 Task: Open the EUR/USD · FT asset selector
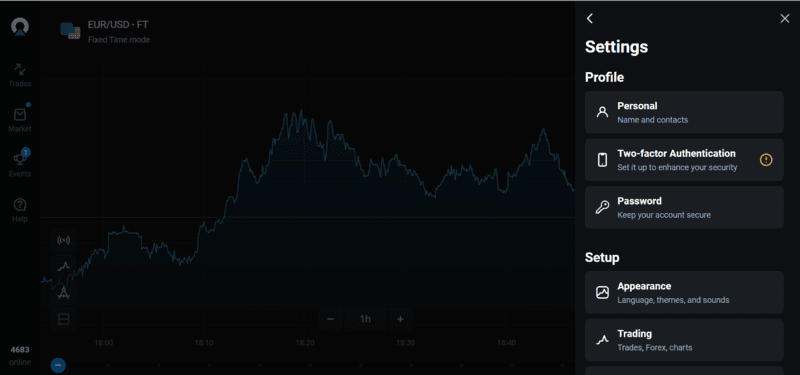pyautogui.click(x=105, y=31)
